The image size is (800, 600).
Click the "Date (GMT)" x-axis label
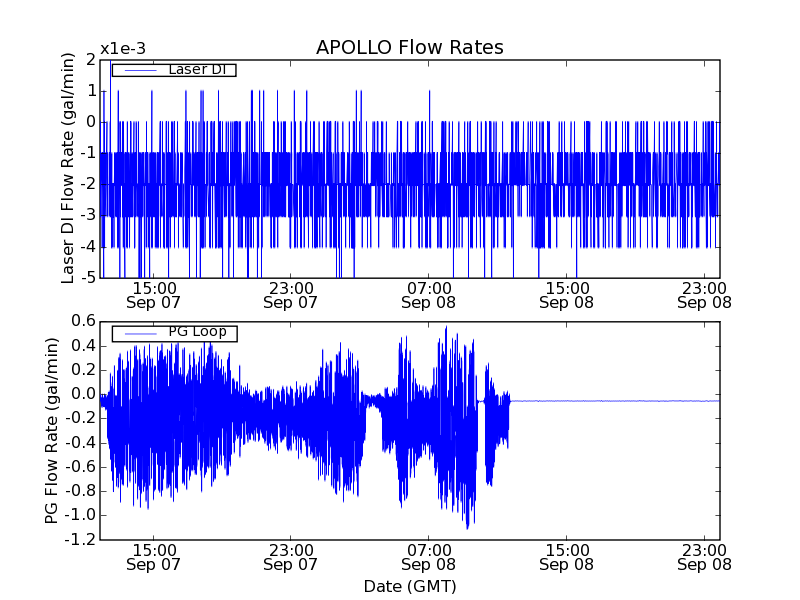tap(410, 587)
